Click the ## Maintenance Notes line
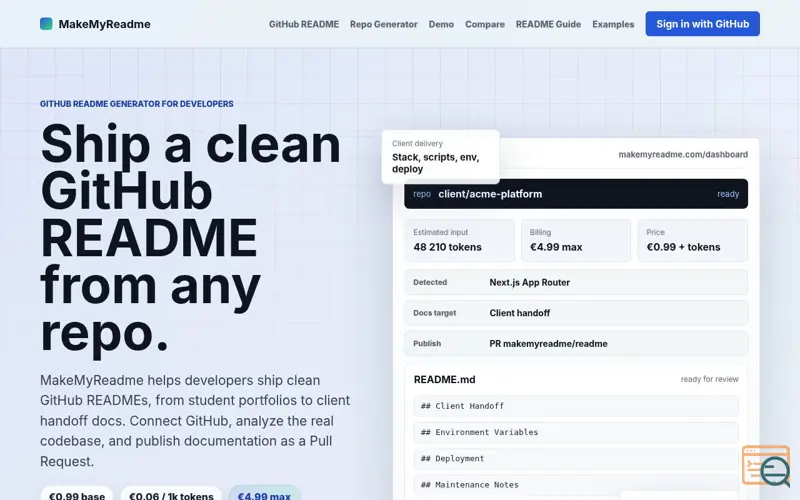Viewport: 800px width, 500px height. click(x=576, y=485)
